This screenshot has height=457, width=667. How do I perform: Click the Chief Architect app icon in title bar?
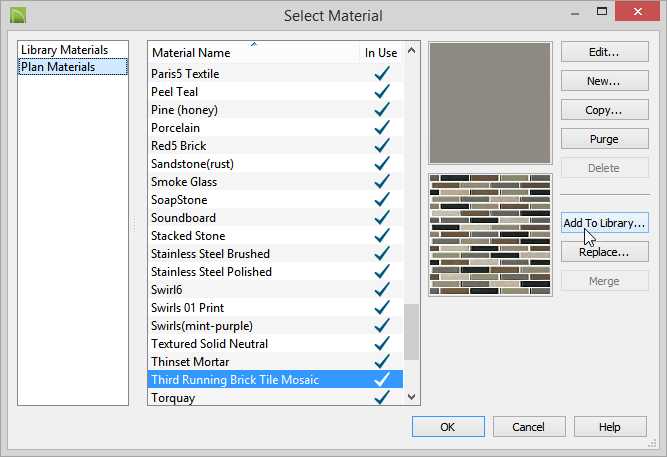tap(18, 15)
